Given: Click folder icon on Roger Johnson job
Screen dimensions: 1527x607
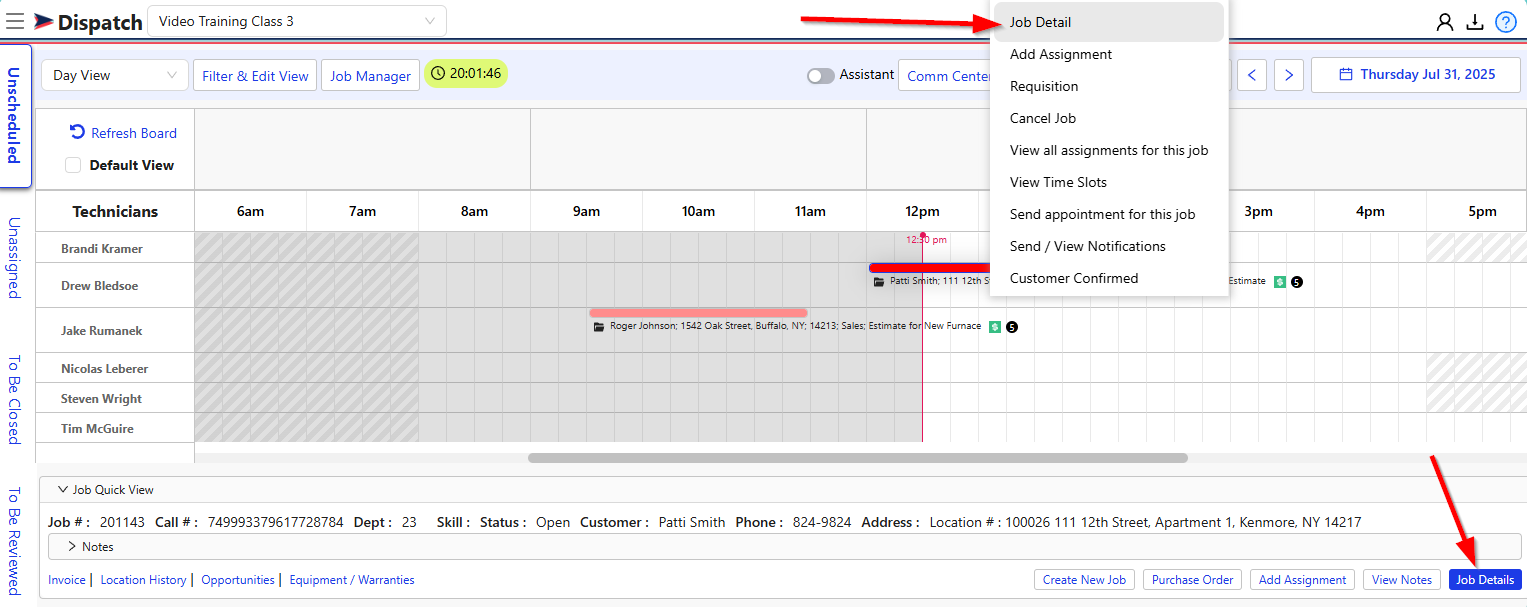Looking at the screenshot, I should click(x=599, y=327).
